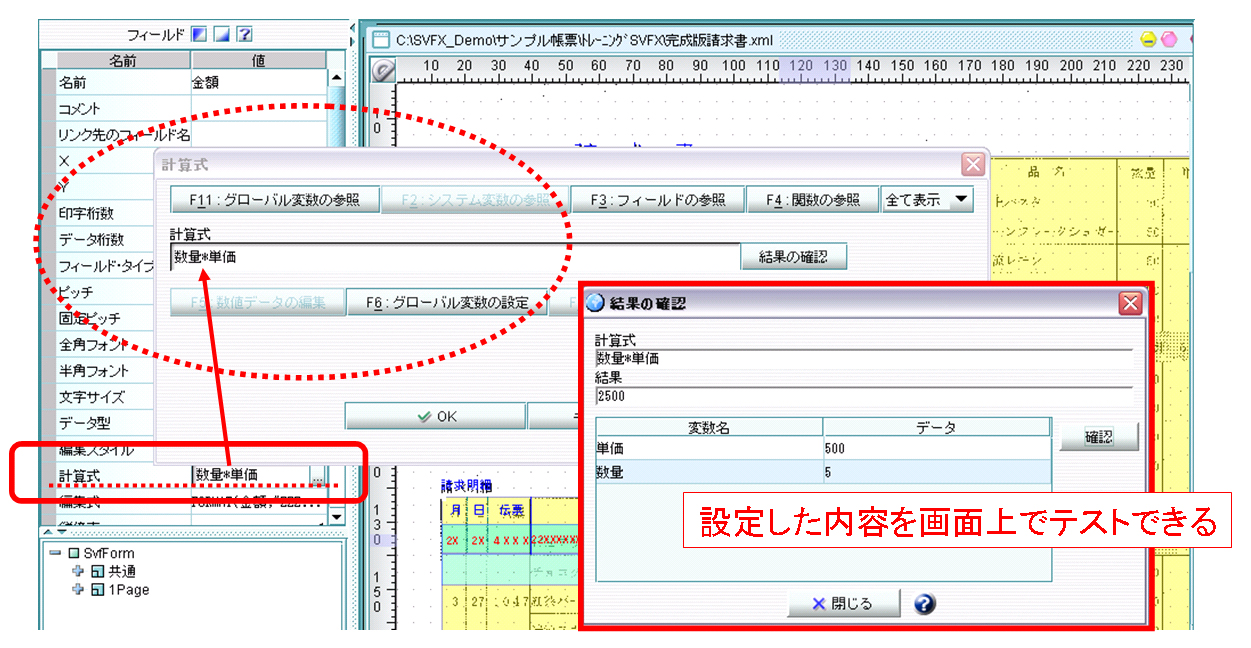Open the question mark help icon in フィールド panel
The image size is (1251, 648).
tap(244, 34)
